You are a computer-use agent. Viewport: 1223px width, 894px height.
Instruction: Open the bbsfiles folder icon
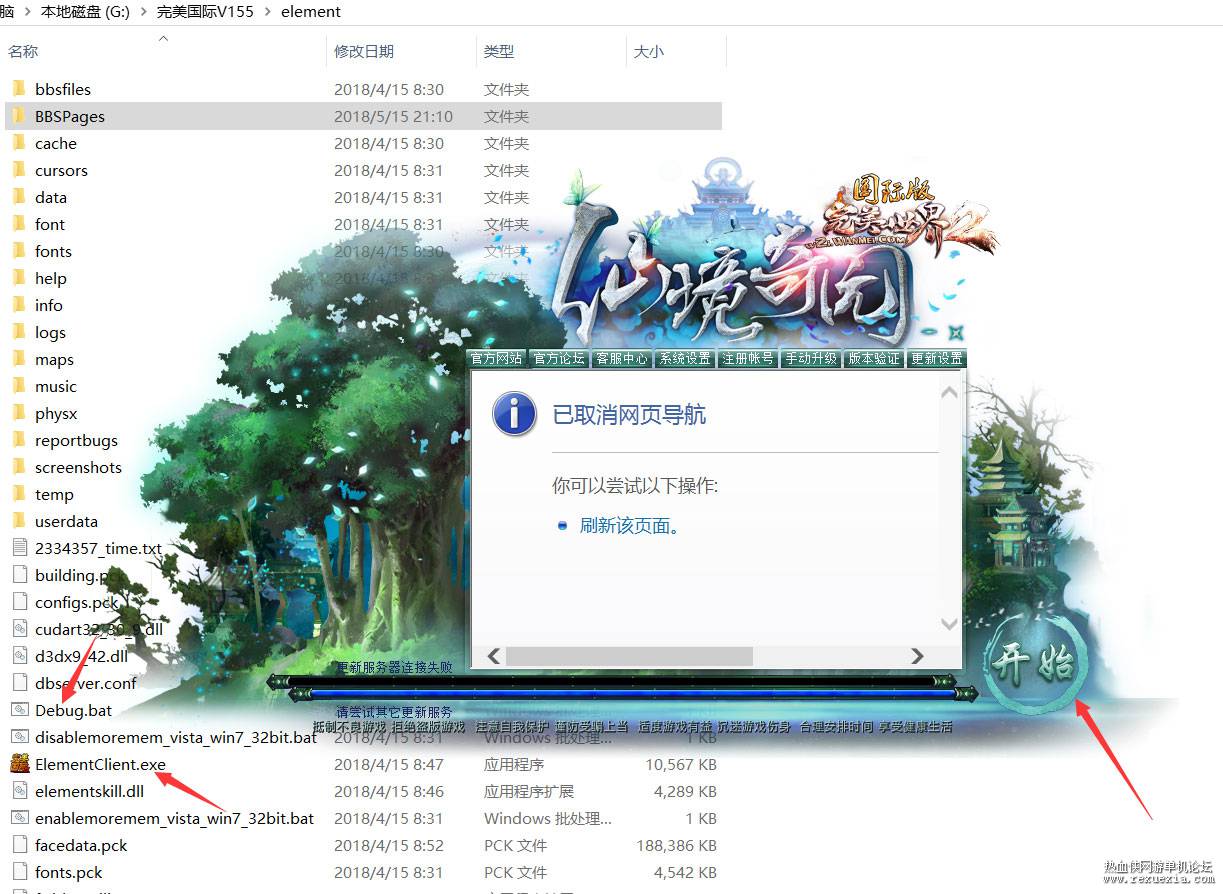[x=19, y=89]
